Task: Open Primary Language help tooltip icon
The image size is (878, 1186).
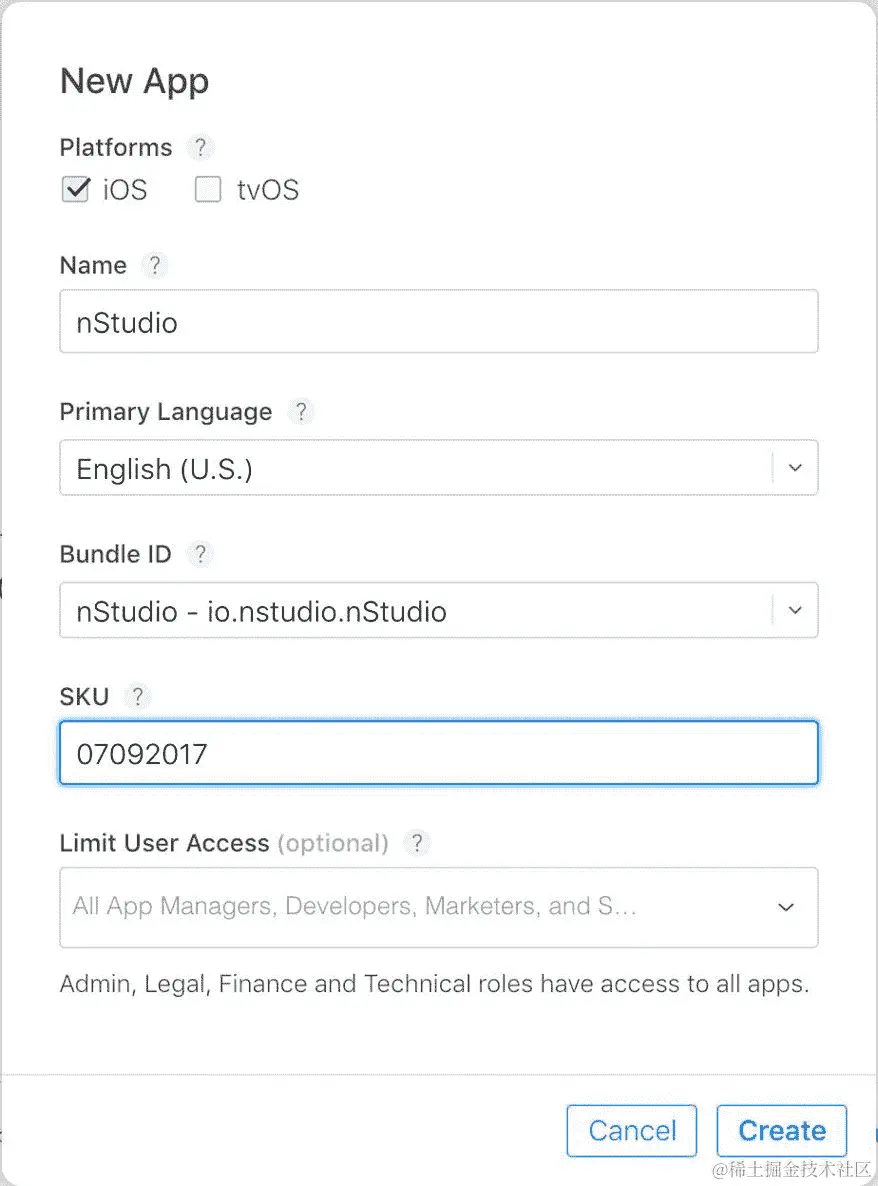Action: coord(300,412)
